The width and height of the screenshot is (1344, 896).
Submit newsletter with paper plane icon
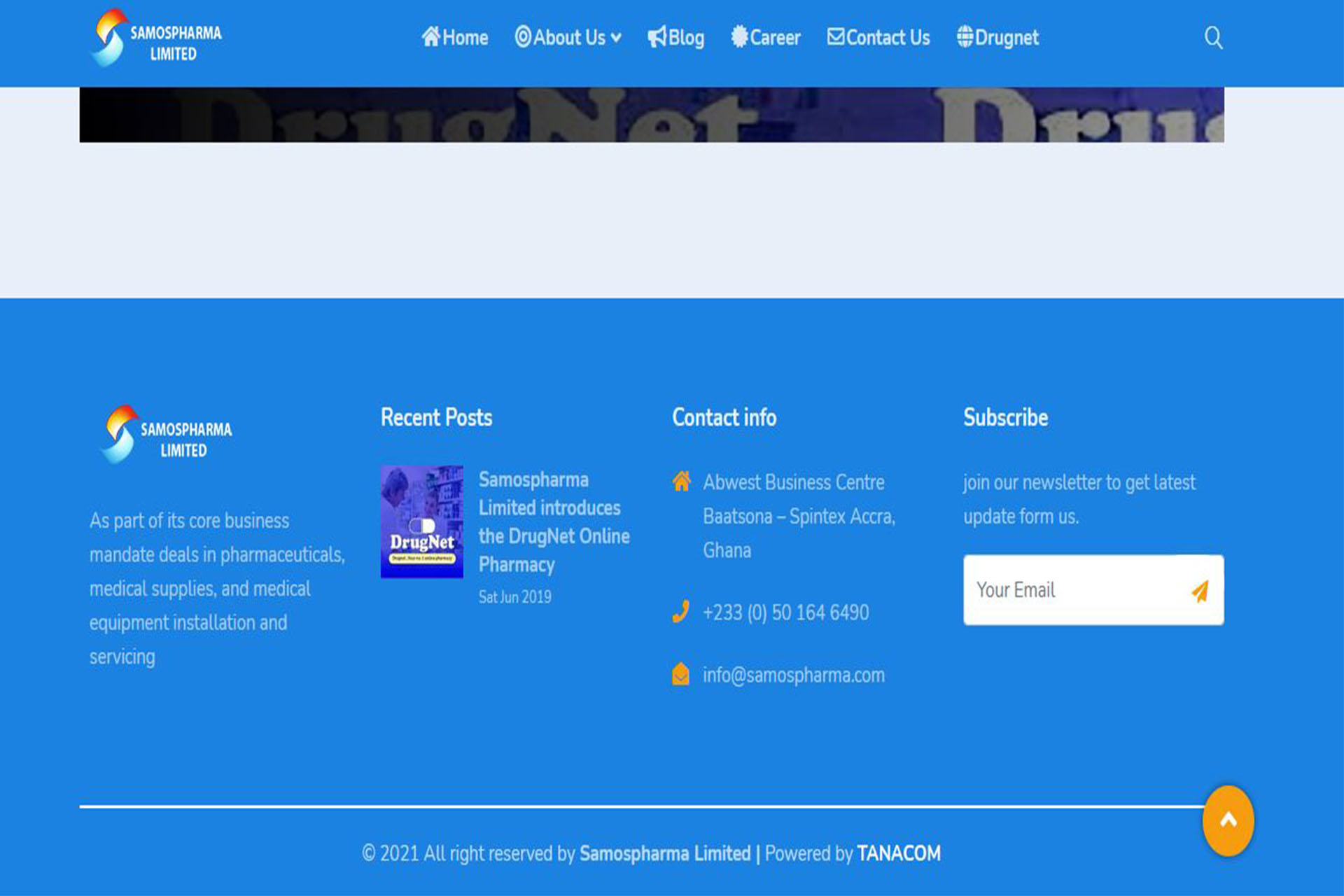tap(1200, 591)
